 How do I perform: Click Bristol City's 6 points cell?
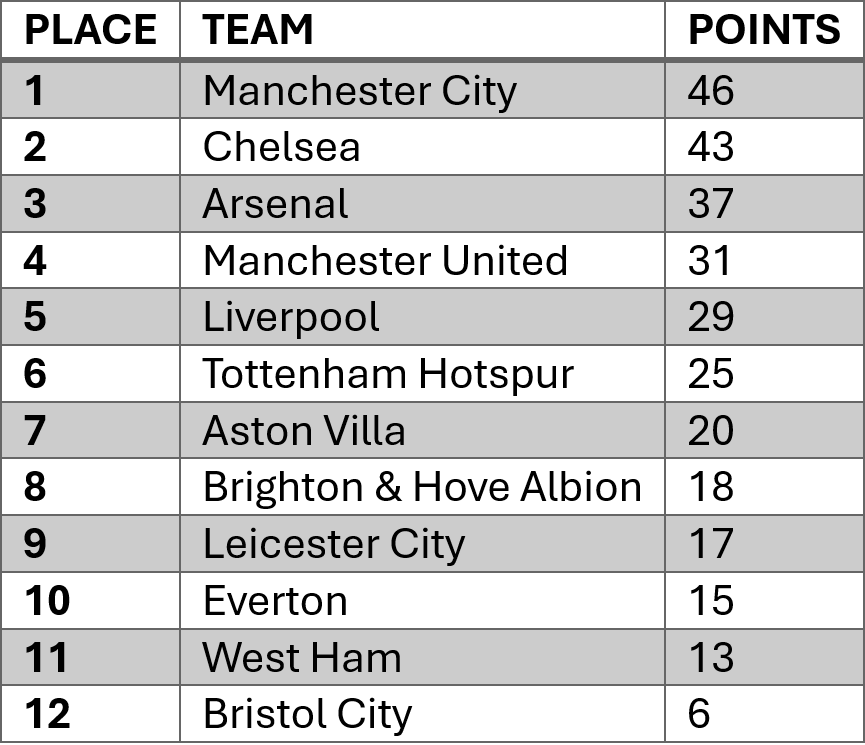pyautogui.click(x=699, y=714)
